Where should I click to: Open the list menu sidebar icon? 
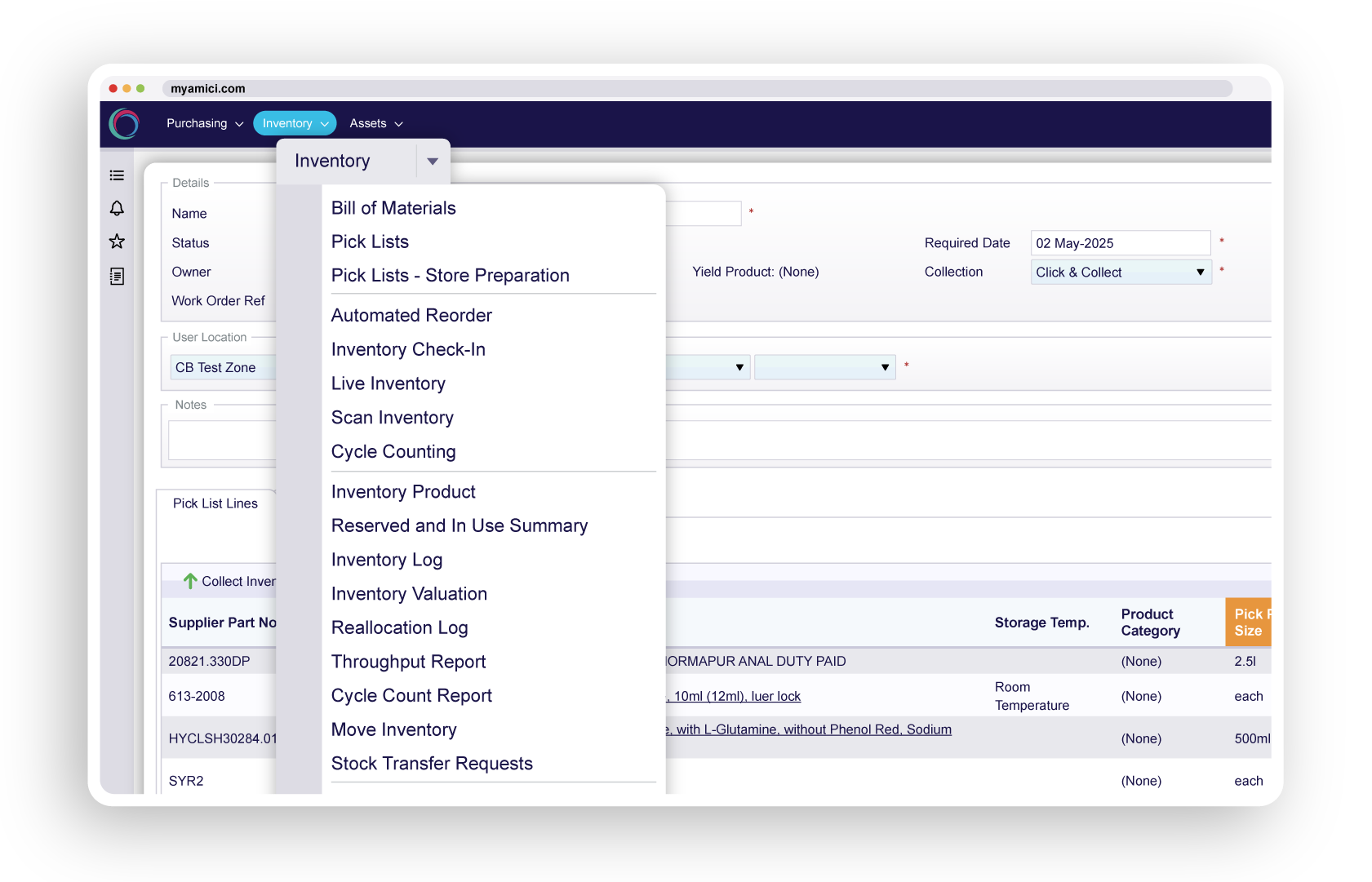[117, 175]
